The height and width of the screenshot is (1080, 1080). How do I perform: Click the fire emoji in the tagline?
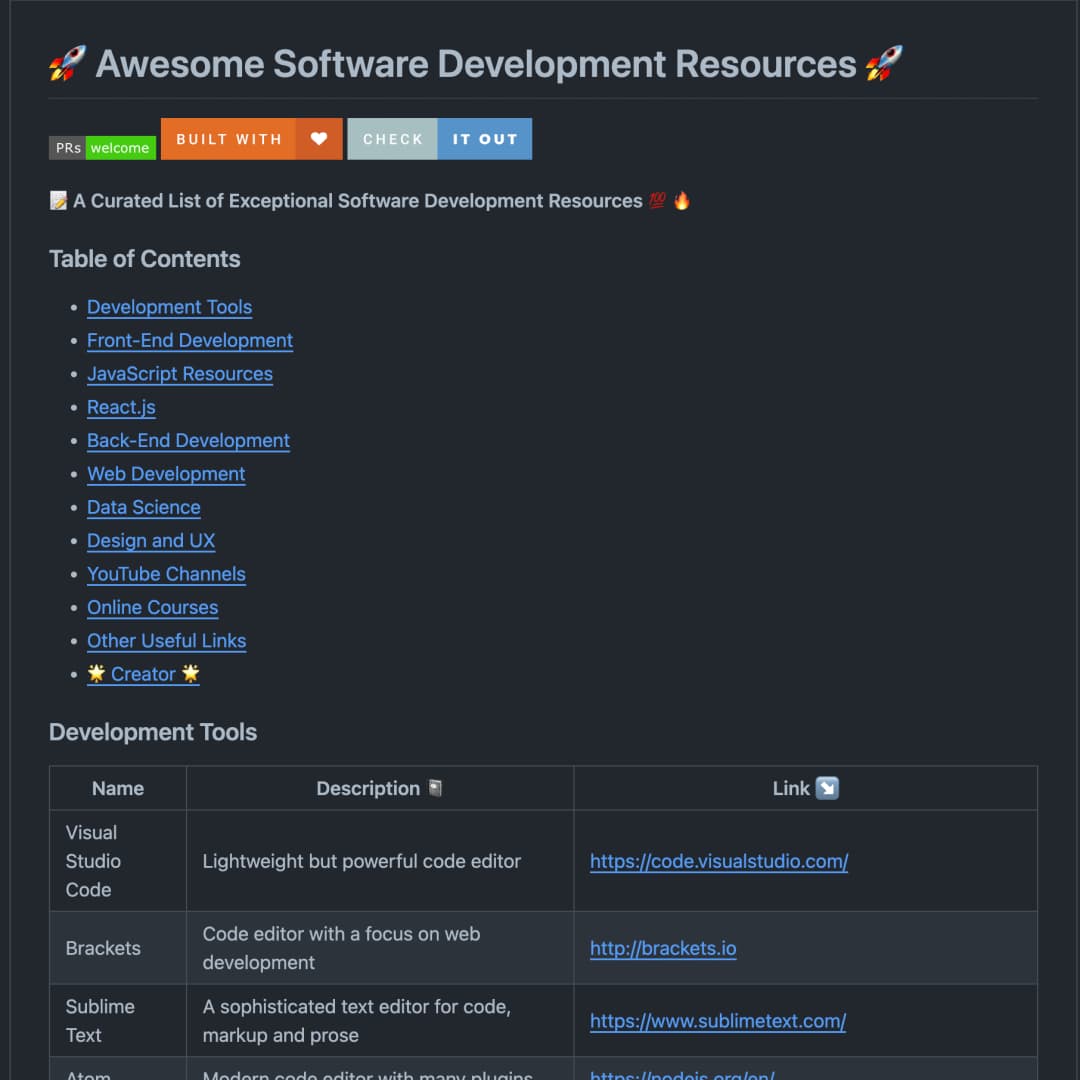coord(682,200)
